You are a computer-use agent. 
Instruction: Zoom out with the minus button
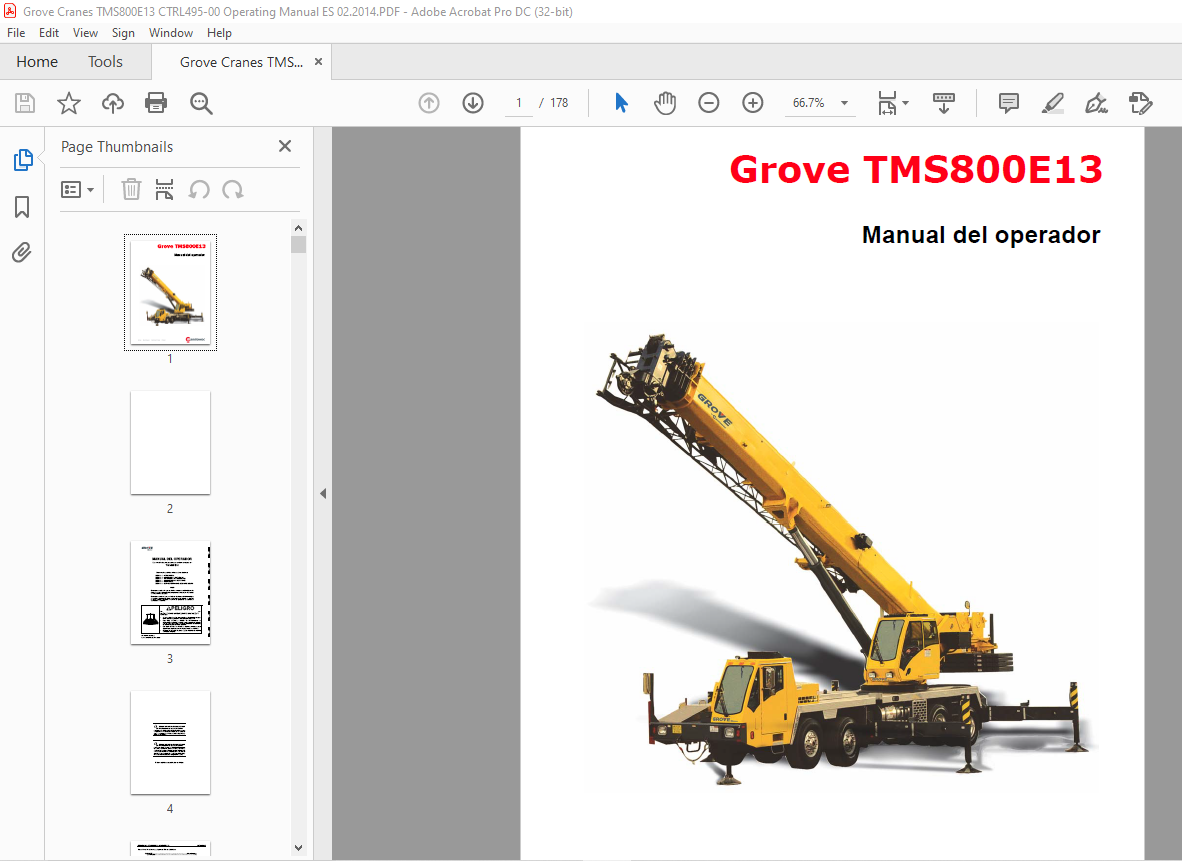[x=709, y=103]
